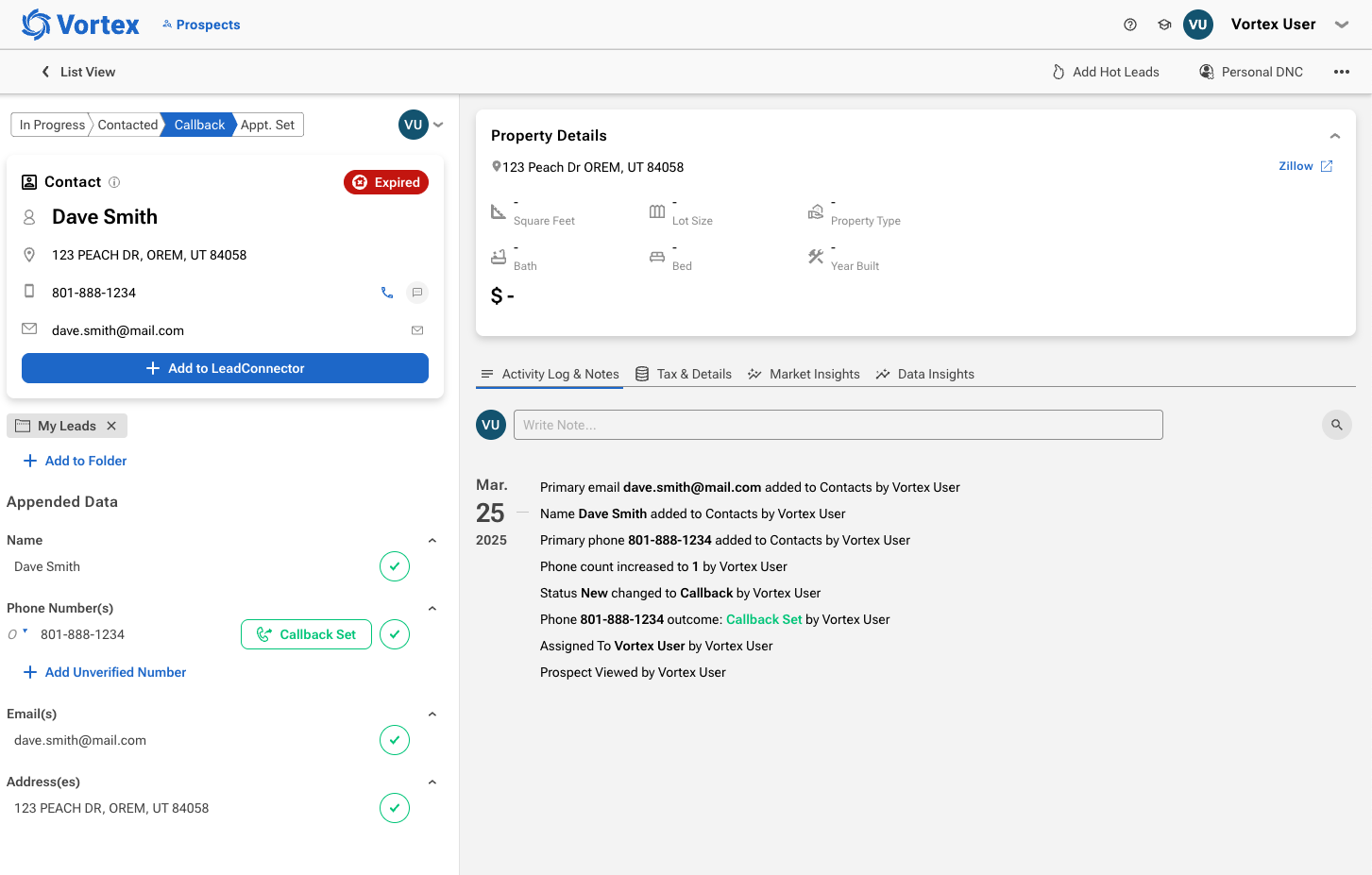Image resolution: width=1372 pixels, height=875 pixels.
Task: Remove the My Leads folder tag
Action: pyautogui.click(x=111, y=426)
